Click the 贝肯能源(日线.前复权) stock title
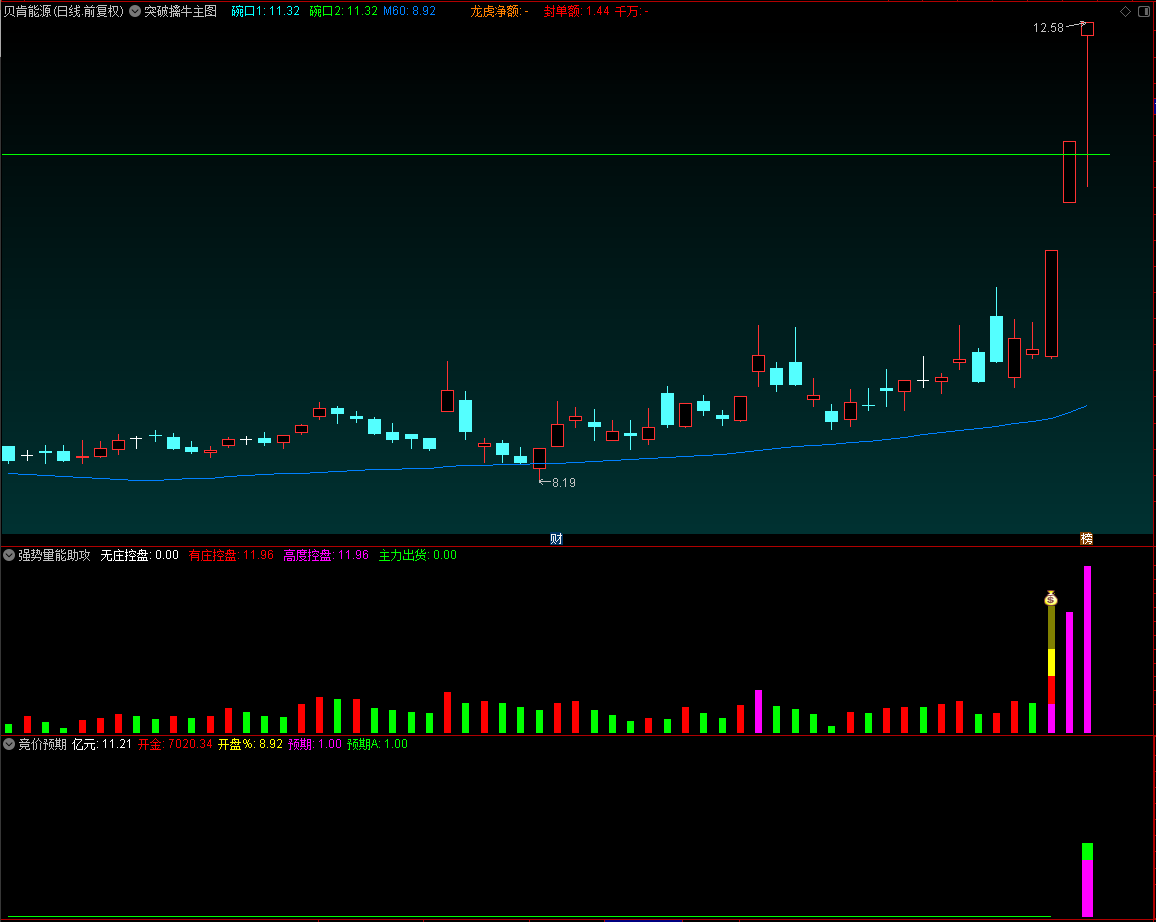1156x922 pixels. tap(64, 11)
